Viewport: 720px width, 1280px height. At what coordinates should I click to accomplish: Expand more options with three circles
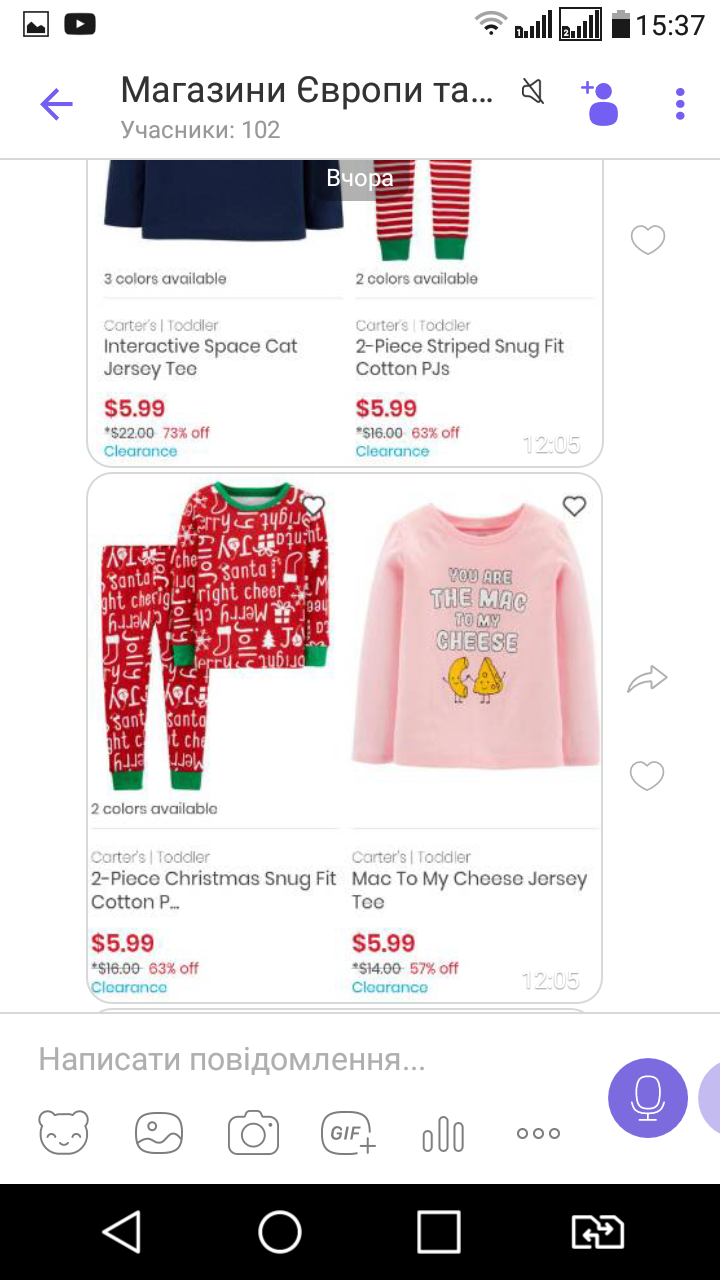(539, 1133)
